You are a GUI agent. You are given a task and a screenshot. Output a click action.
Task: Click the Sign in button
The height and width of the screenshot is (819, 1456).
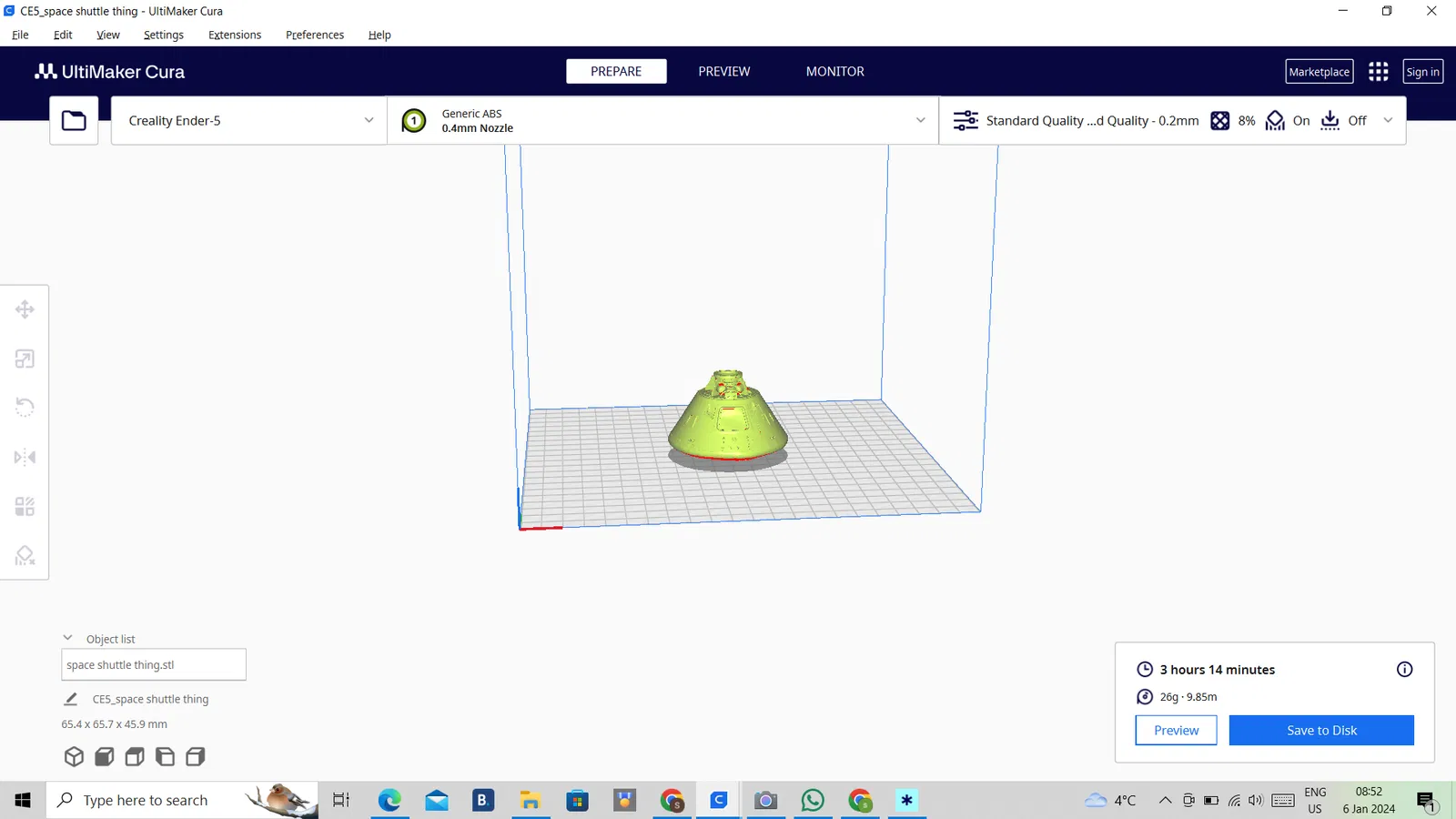tap(1423, 72)
